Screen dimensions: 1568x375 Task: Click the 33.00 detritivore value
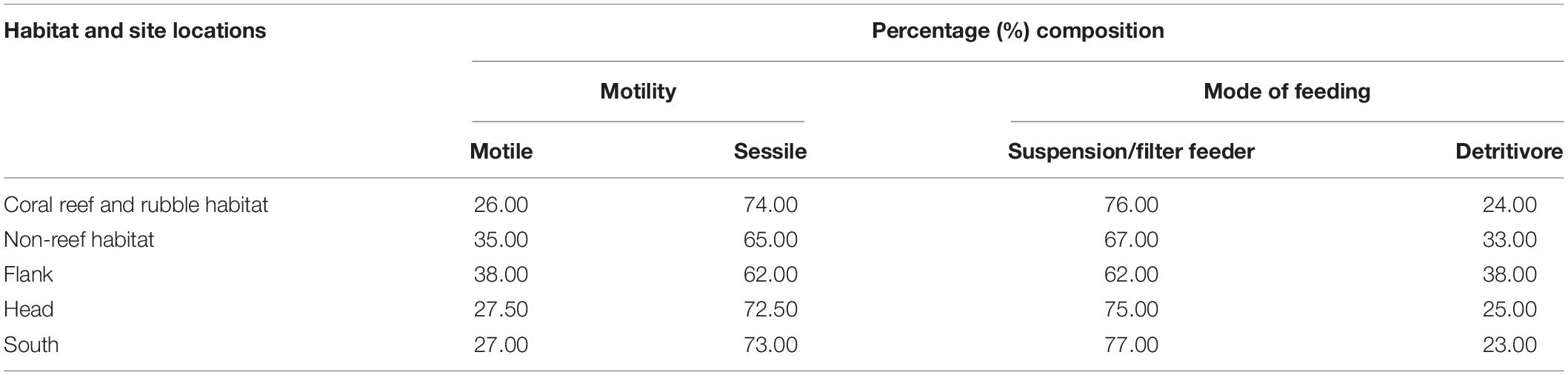click(x=1509, y=239)
